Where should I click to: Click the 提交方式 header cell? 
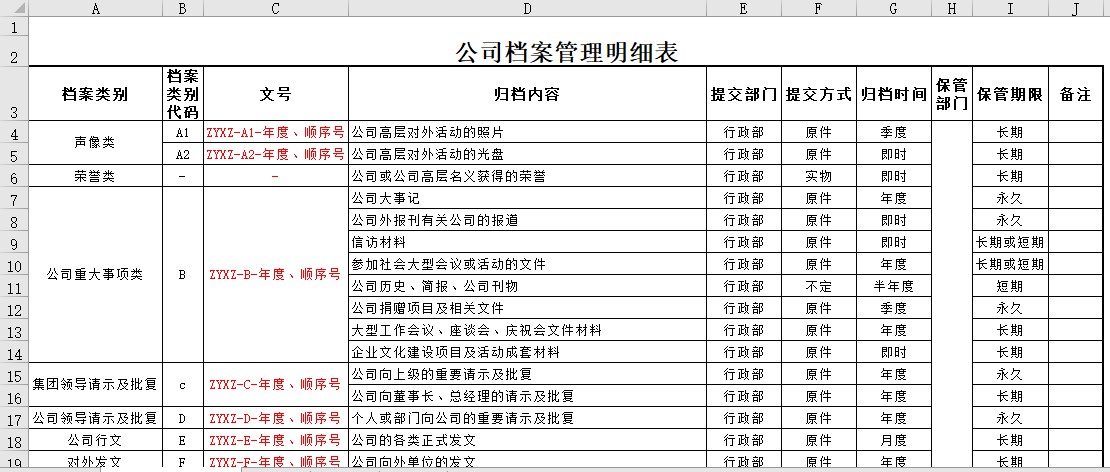tap(818, 95)
